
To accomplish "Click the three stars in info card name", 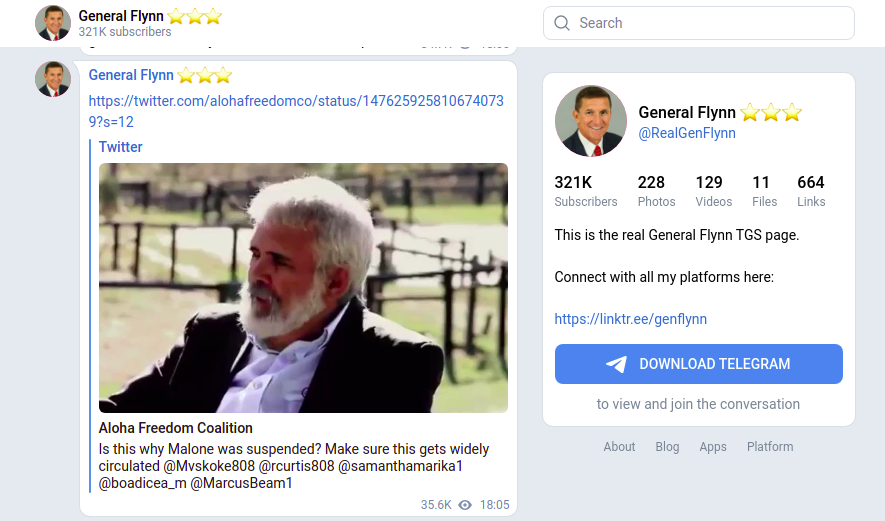I will point(770,112).
